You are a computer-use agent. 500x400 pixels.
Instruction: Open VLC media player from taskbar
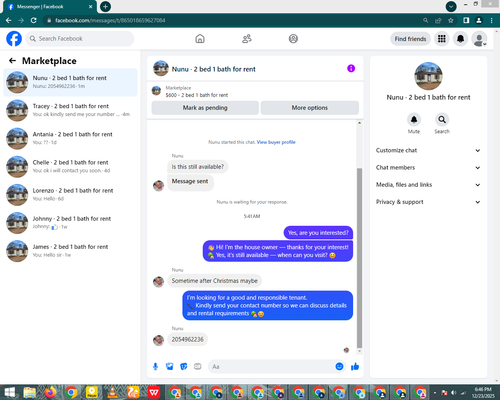tap(112, 392)
